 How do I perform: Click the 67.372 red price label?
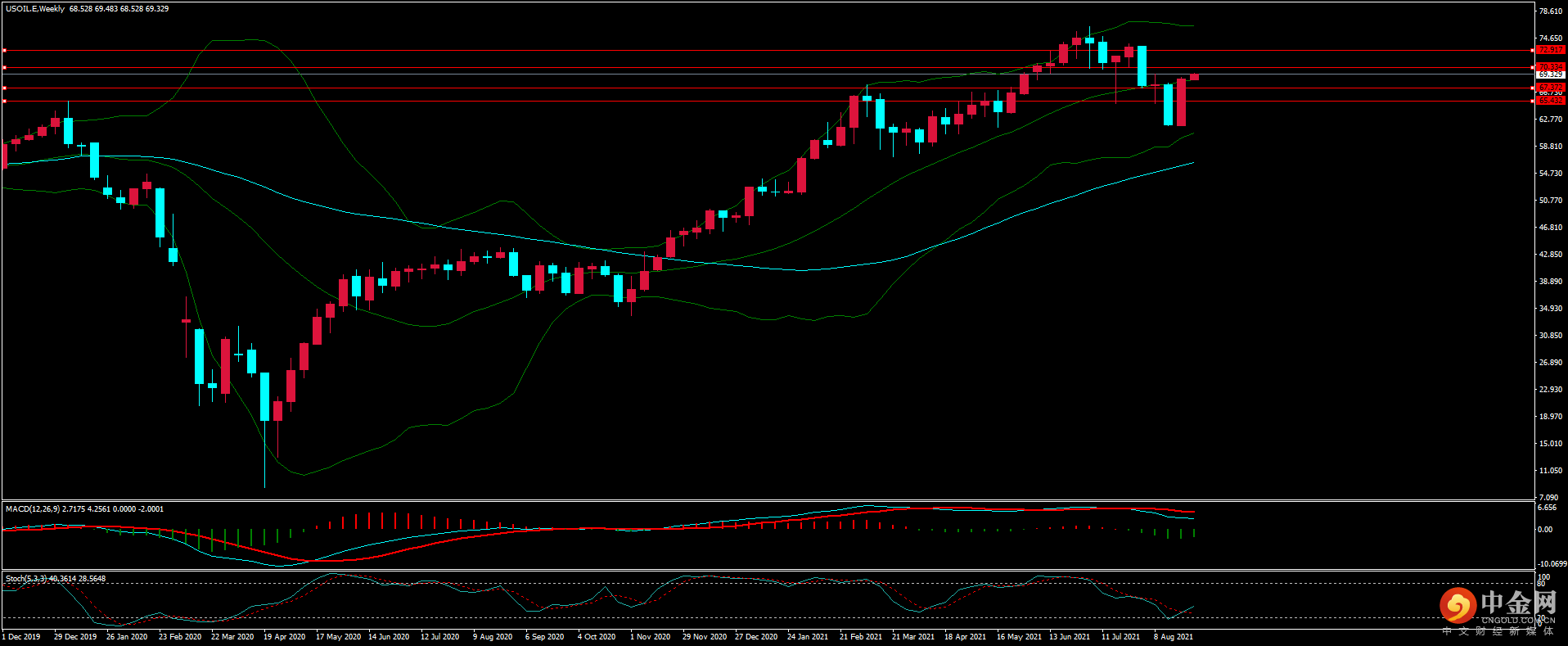[1550, 88]
